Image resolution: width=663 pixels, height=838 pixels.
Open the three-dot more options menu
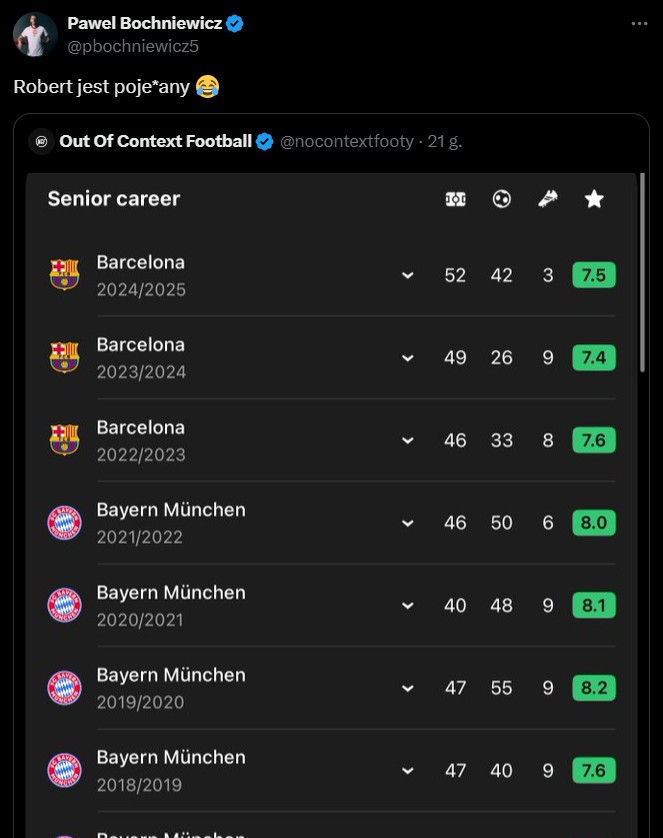point(639,24)
